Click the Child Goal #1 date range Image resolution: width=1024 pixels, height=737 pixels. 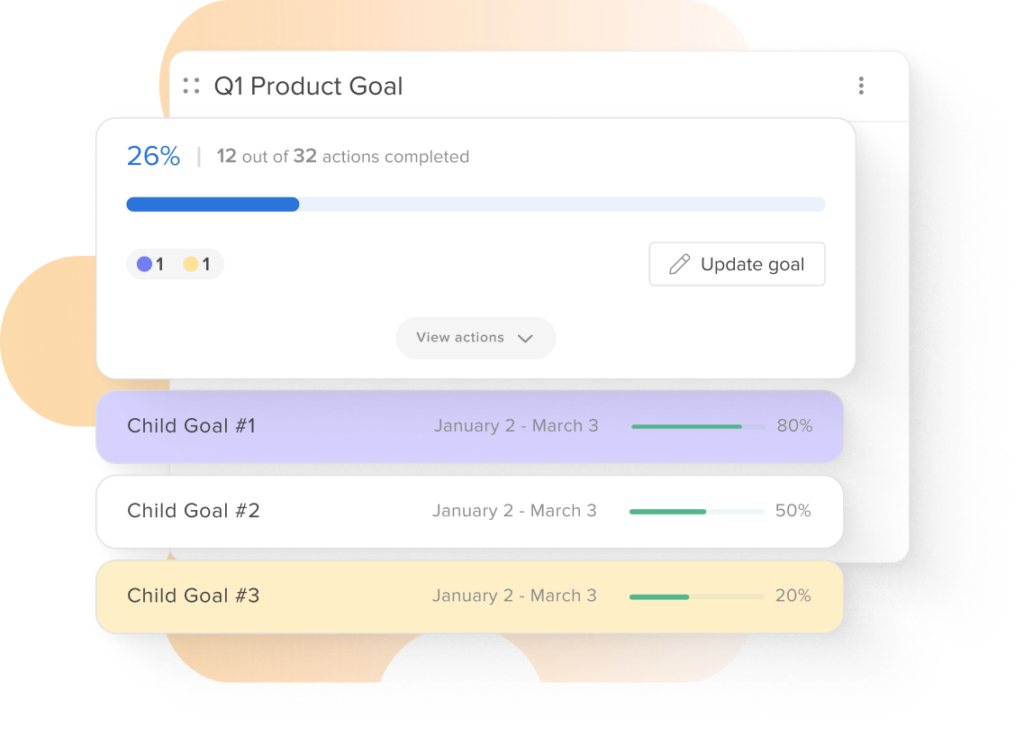coord(516,426)
